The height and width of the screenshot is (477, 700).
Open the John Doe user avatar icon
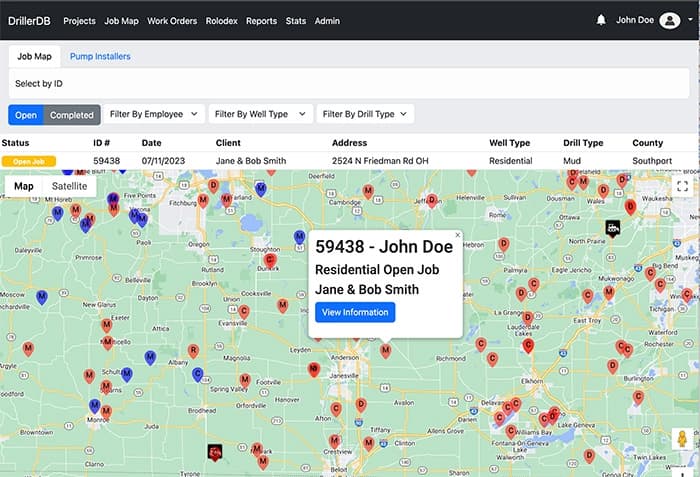pyautogui.click(x=670, y=20)
